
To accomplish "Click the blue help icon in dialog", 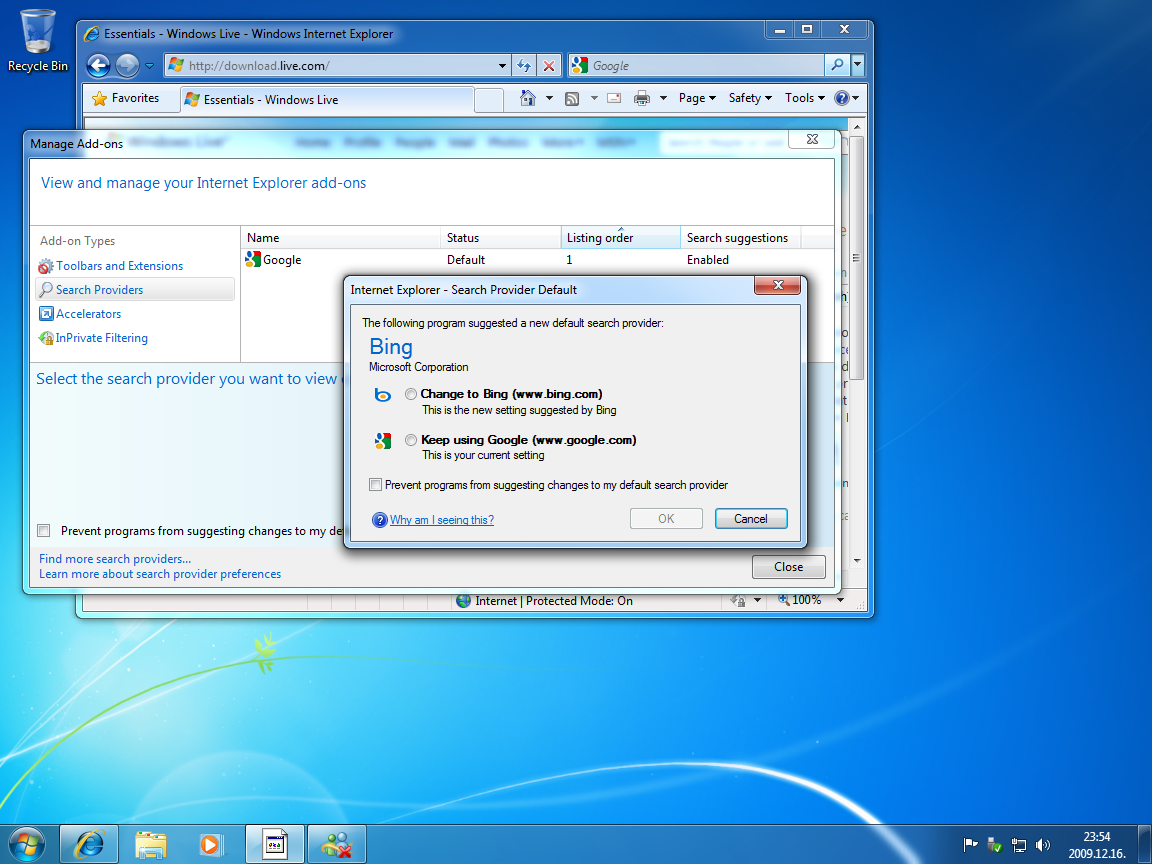I will (x=379, y=520).
